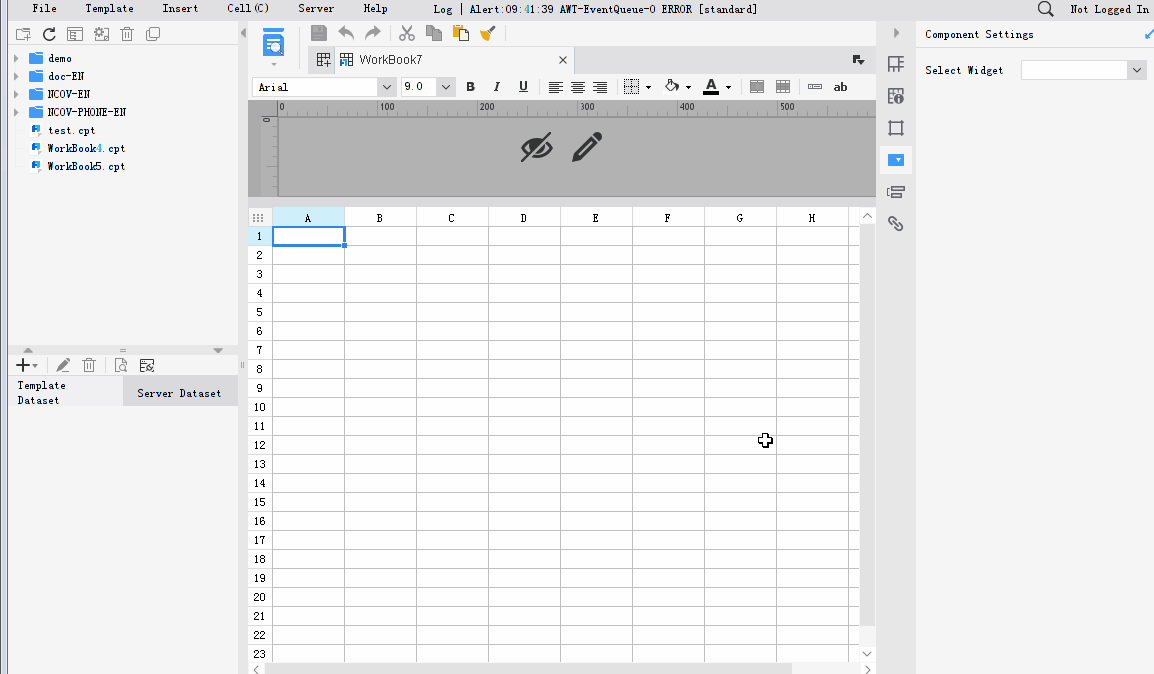Open the fill background color picker
This screenshot has height=674, width=1154.
point(672,86)
